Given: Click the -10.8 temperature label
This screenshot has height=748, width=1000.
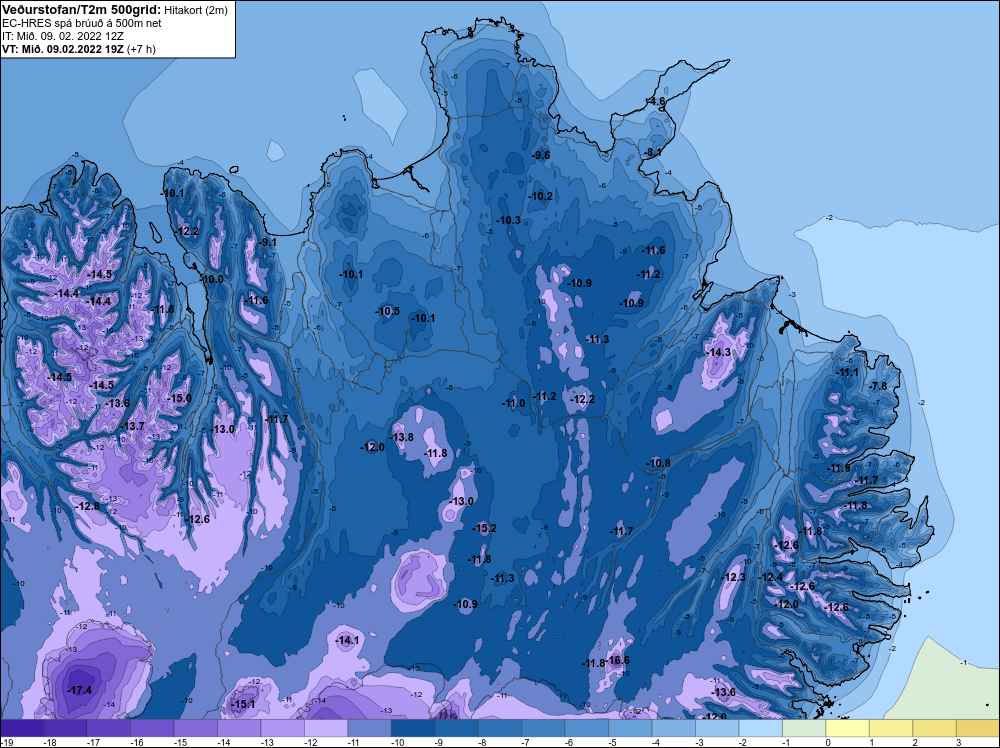Looking at the screenshot, I should coord(658,463).
